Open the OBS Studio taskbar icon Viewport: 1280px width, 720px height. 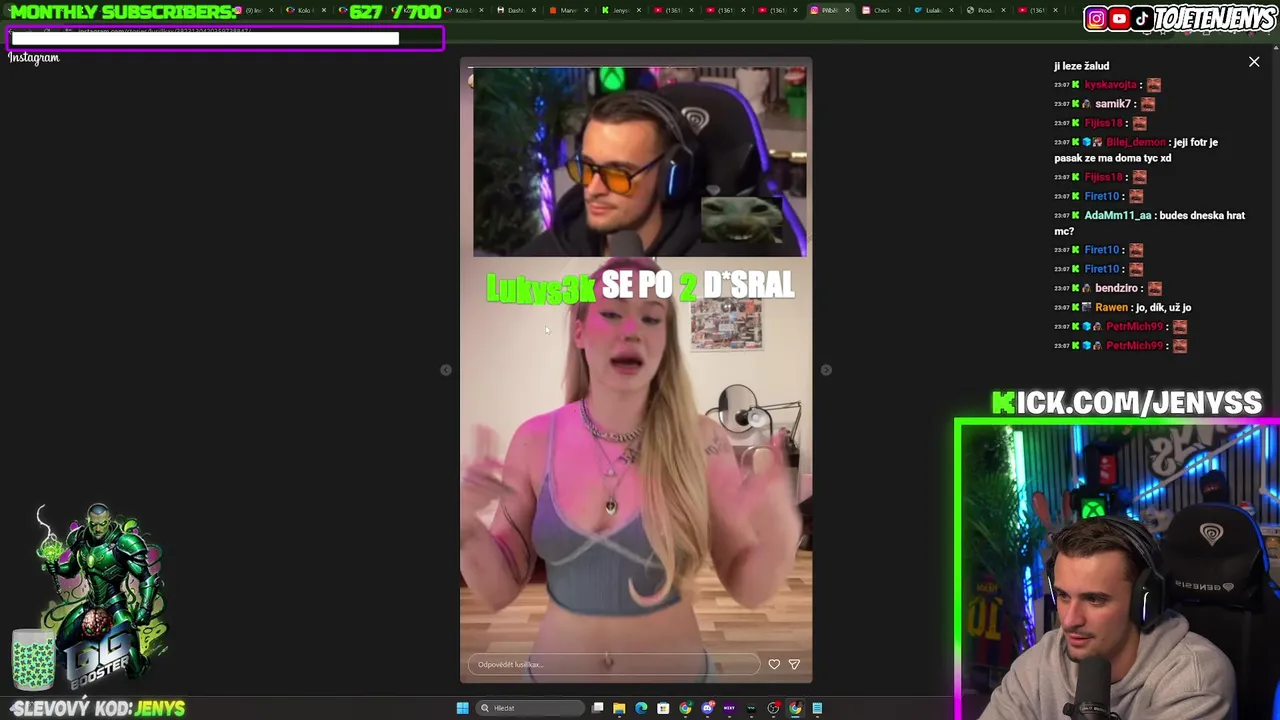click(773, 708)
